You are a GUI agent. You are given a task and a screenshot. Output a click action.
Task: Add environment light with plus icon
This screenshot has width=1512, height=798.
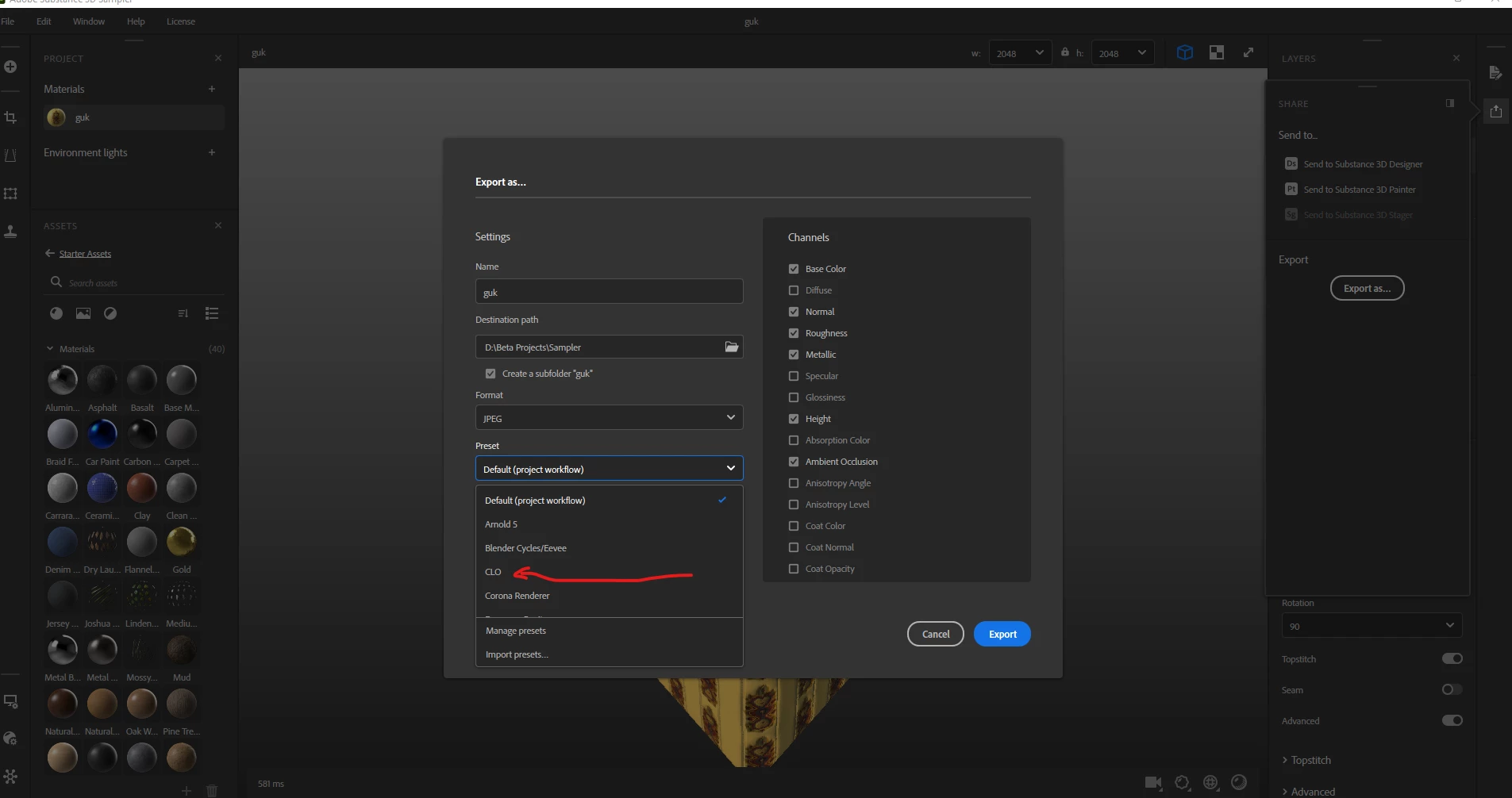click(x=212, y=152)
